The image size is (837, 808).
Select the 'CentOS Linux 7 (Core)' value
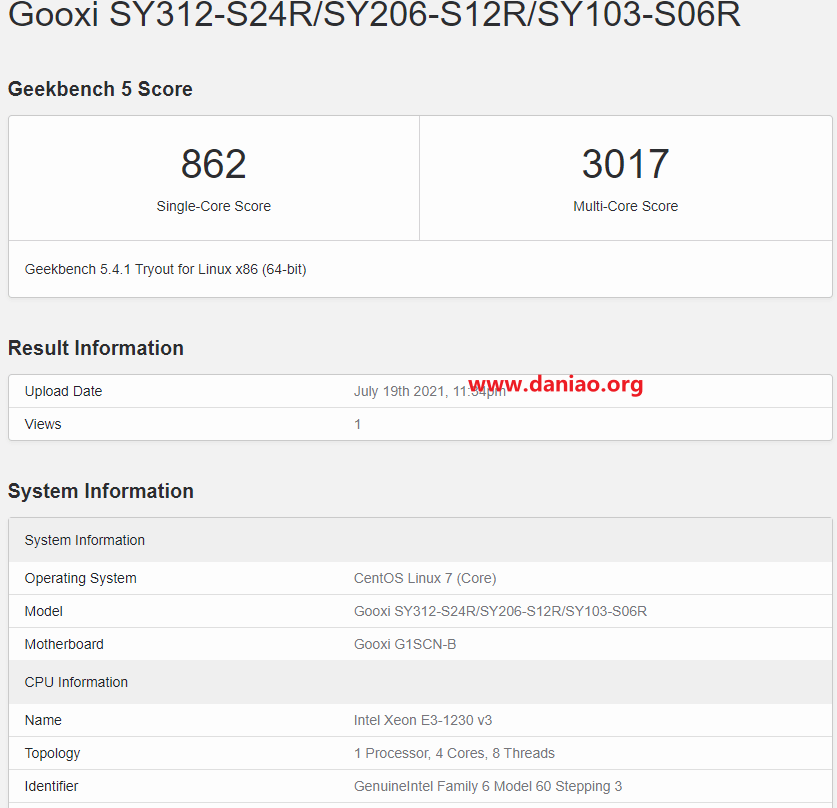click(x=425, y=578)
